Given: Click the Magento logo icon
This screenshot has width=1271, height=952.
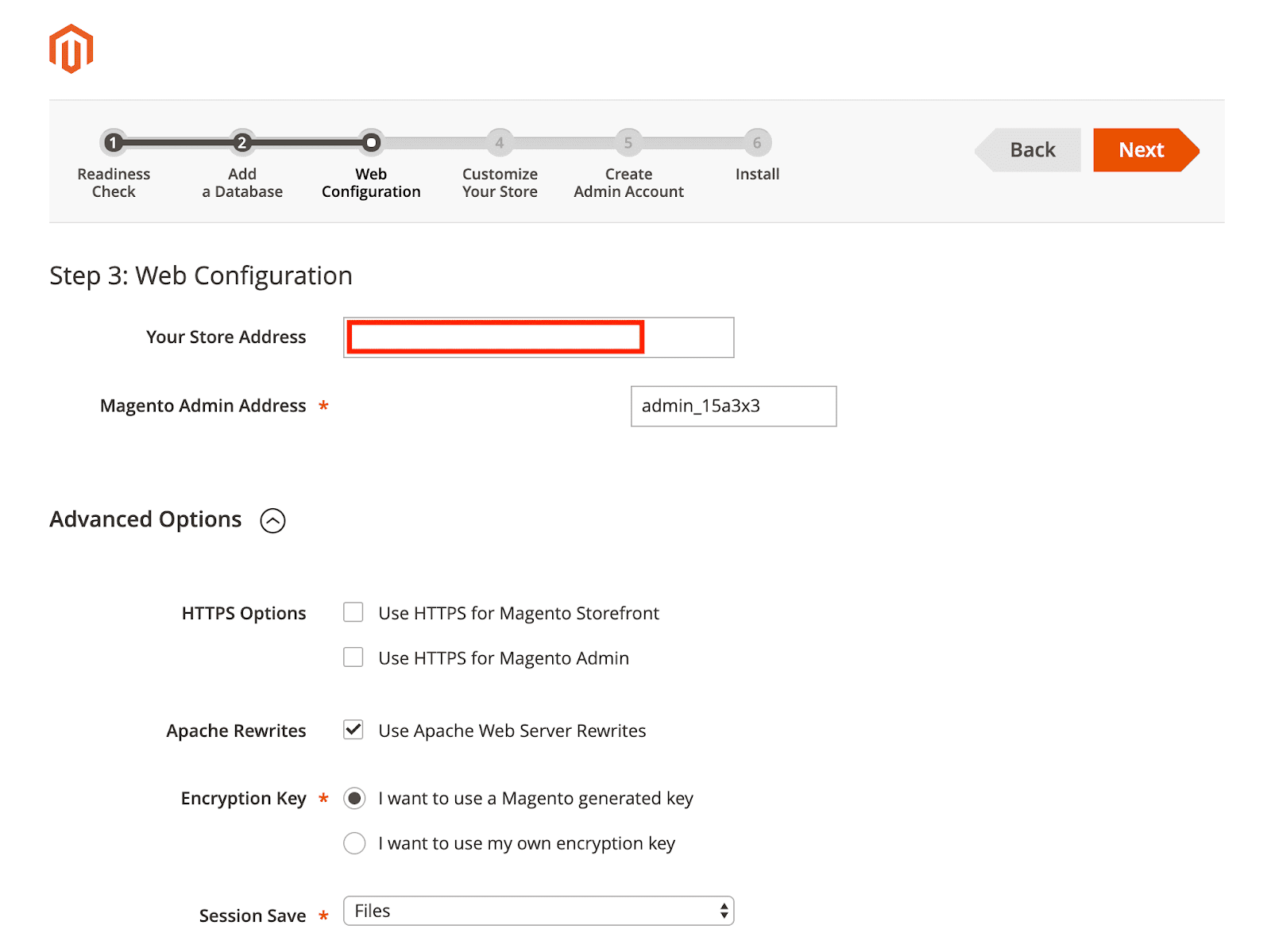Looking at the screenshot, I should (71, 49).
